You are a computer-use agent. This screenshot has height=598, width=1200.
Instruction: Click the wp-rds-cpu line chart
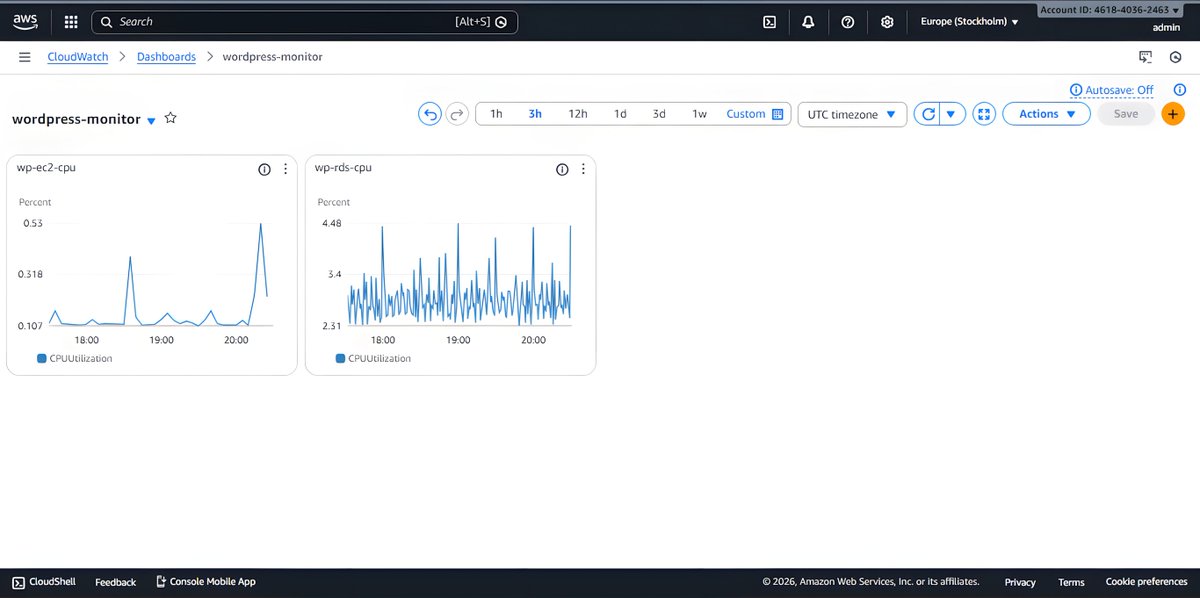point(460,274)
